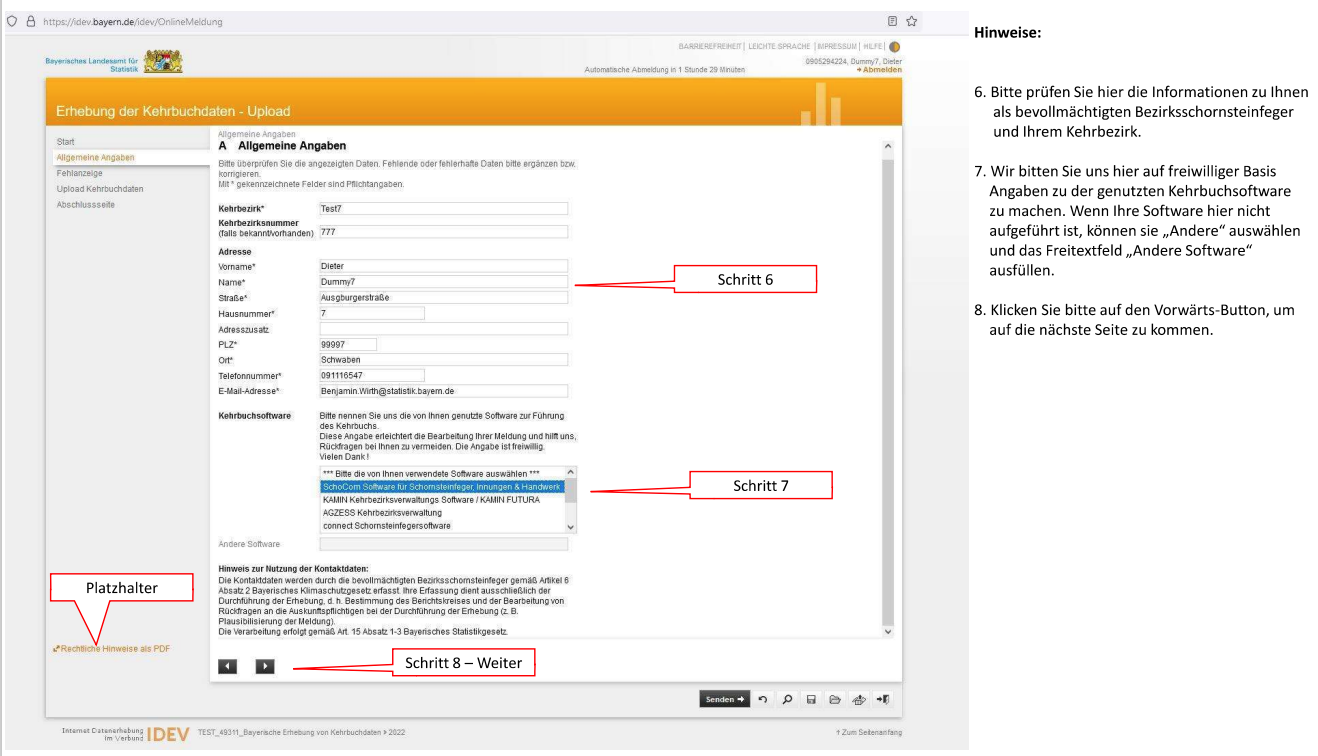Select 'Bitte die von Ihnen verwendete Software auswählen' option
The height and width of the screenshot is (756, 1318).
(x=442, y=473)
